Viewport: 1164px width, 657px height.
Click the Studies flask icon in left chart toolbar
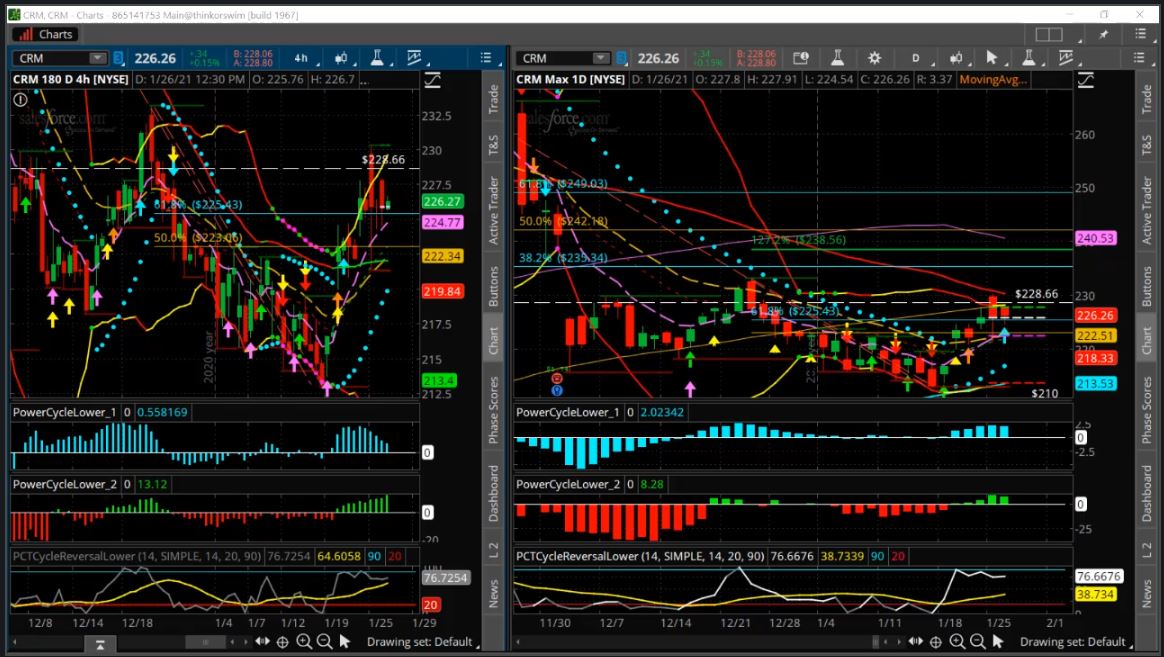click(x=377, y=58)
